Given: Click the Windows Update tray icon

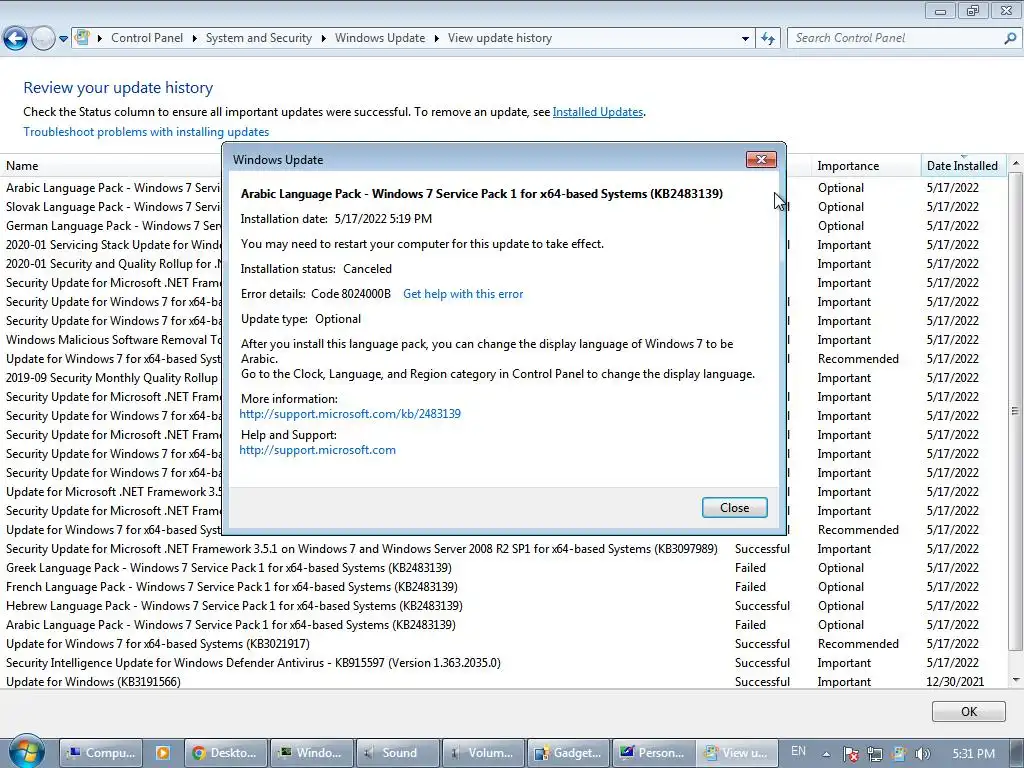Looking at the screenshot, I should [x=899, y=754].
